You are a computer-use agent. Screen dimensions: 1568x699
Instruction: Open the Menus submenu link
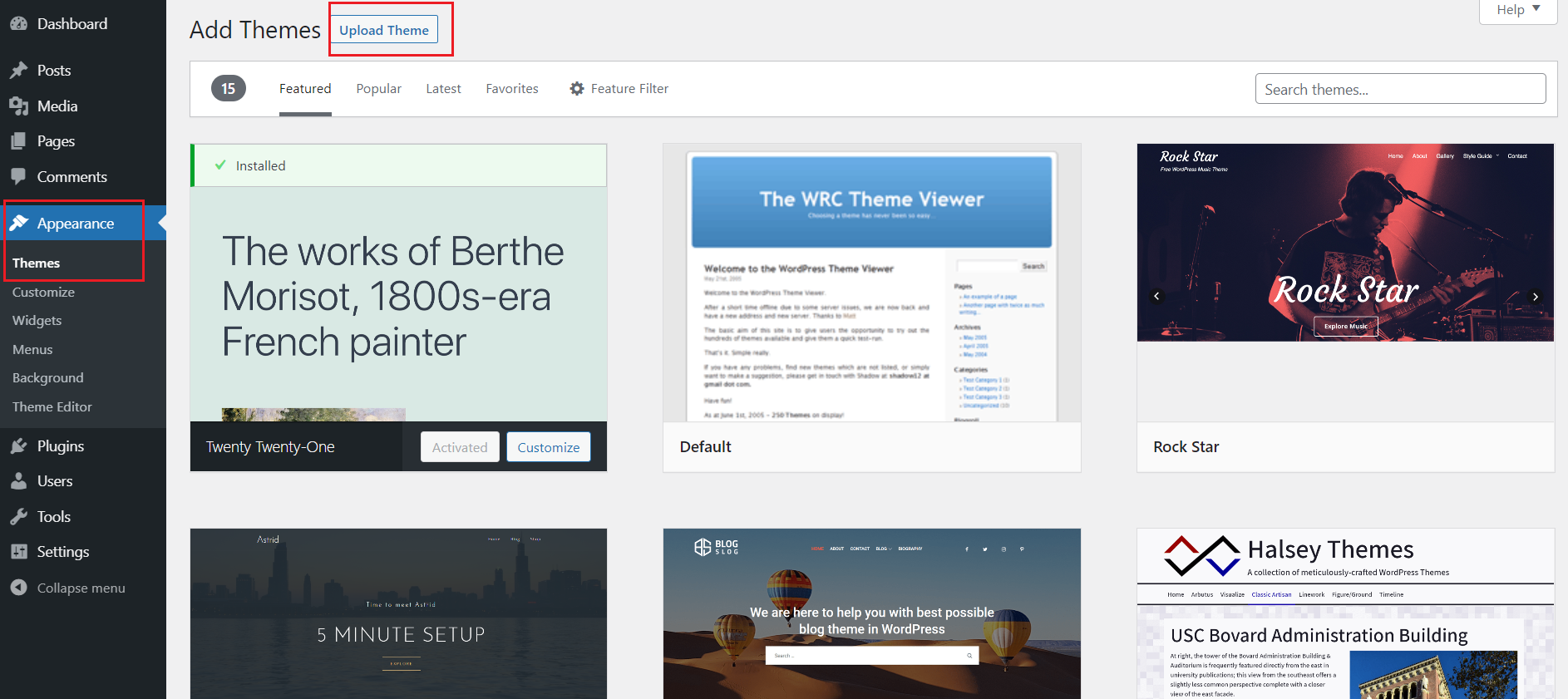pos(32,350)
